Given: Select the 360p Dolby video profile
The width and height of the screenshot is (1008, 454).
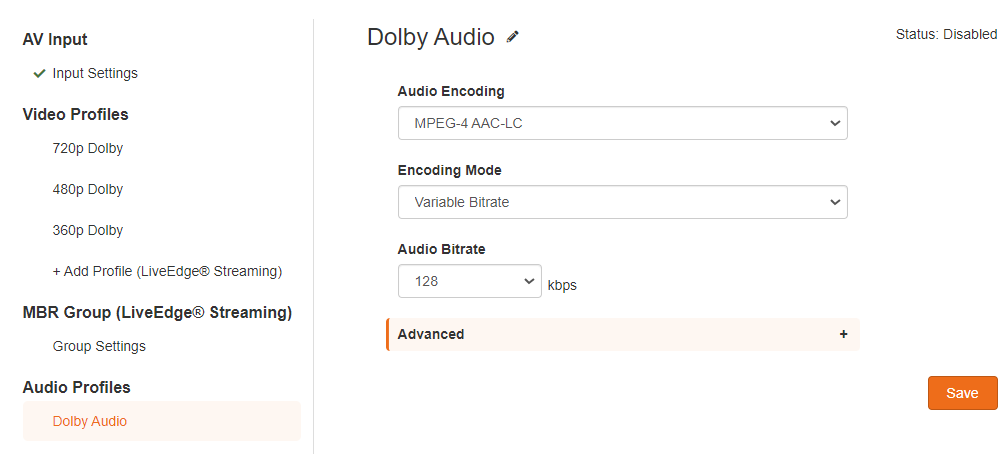Looking at the screenshot, I should 87,230.
